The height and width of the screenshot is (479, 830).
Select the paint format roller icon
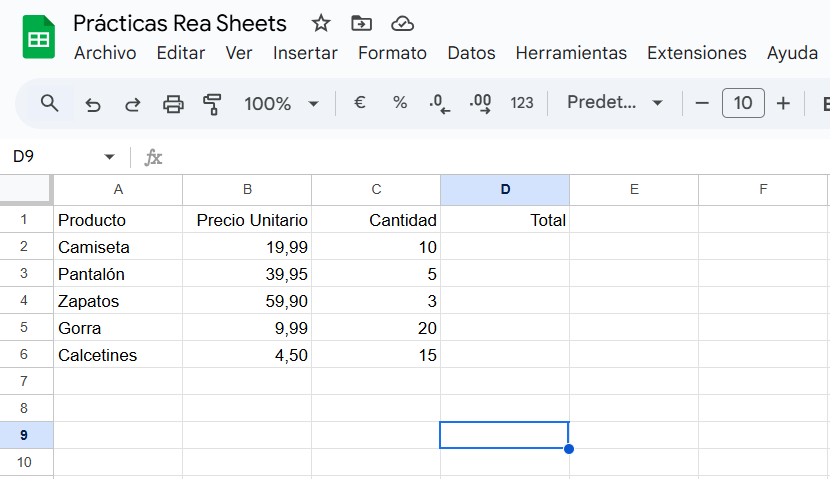[212, 103]
